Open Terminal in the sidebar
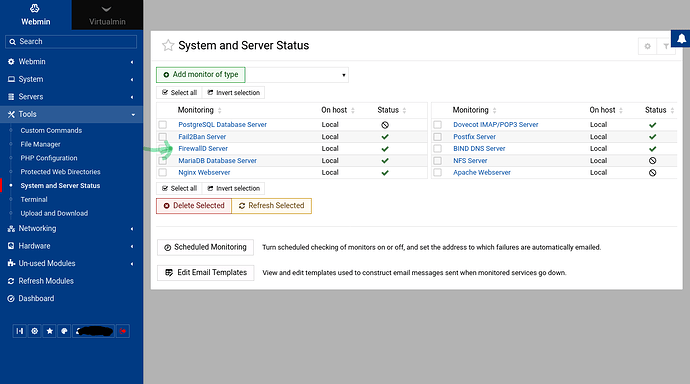The image size is (690, 384). coord(34,200)
